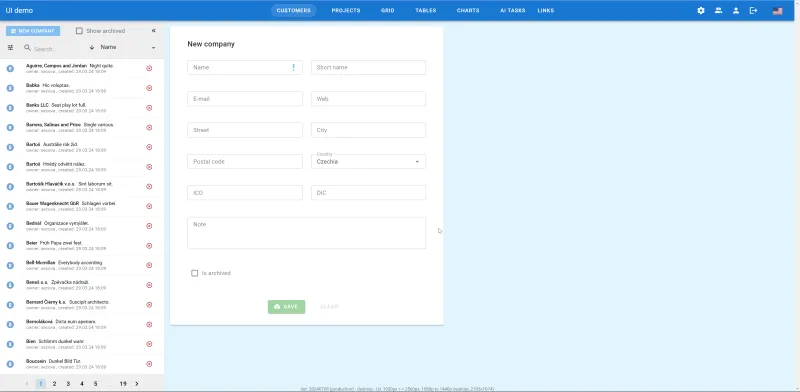Click the blue company icon for Bernoláková

tap(10, 324)
